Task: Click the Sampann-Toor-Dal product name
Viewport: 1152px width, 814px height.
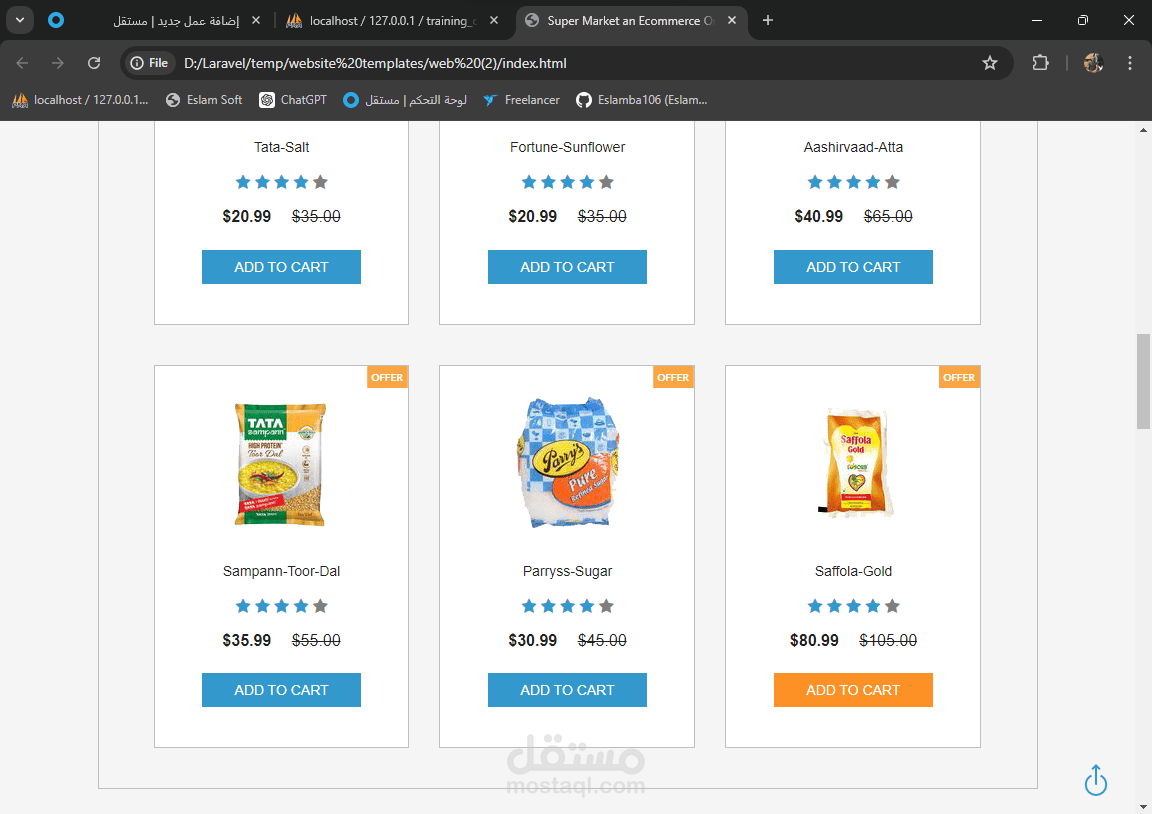Action: click(x=281, y=571)
